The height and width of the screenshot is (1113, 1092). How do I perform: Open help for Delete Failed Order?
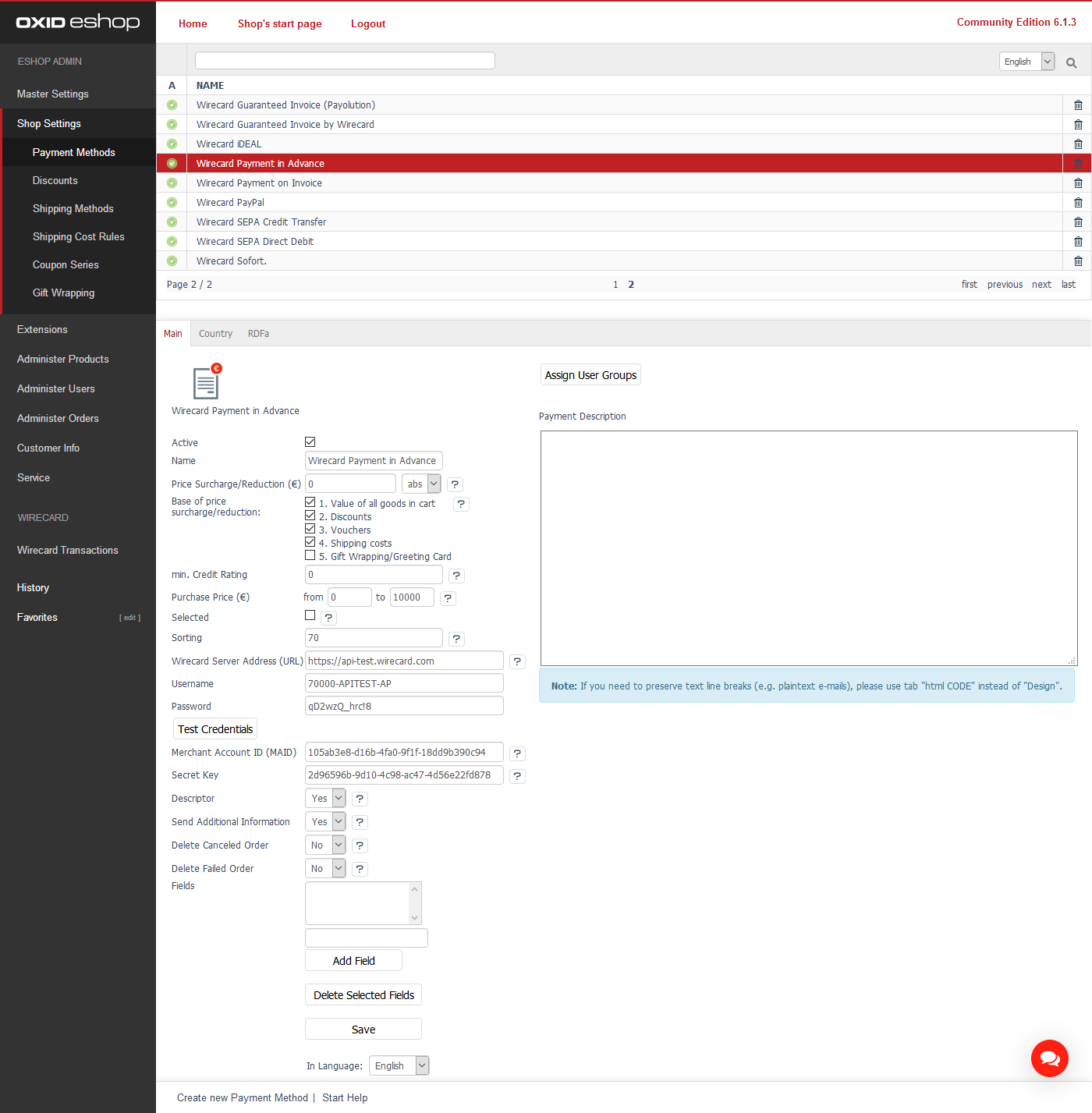click(360, 869)
